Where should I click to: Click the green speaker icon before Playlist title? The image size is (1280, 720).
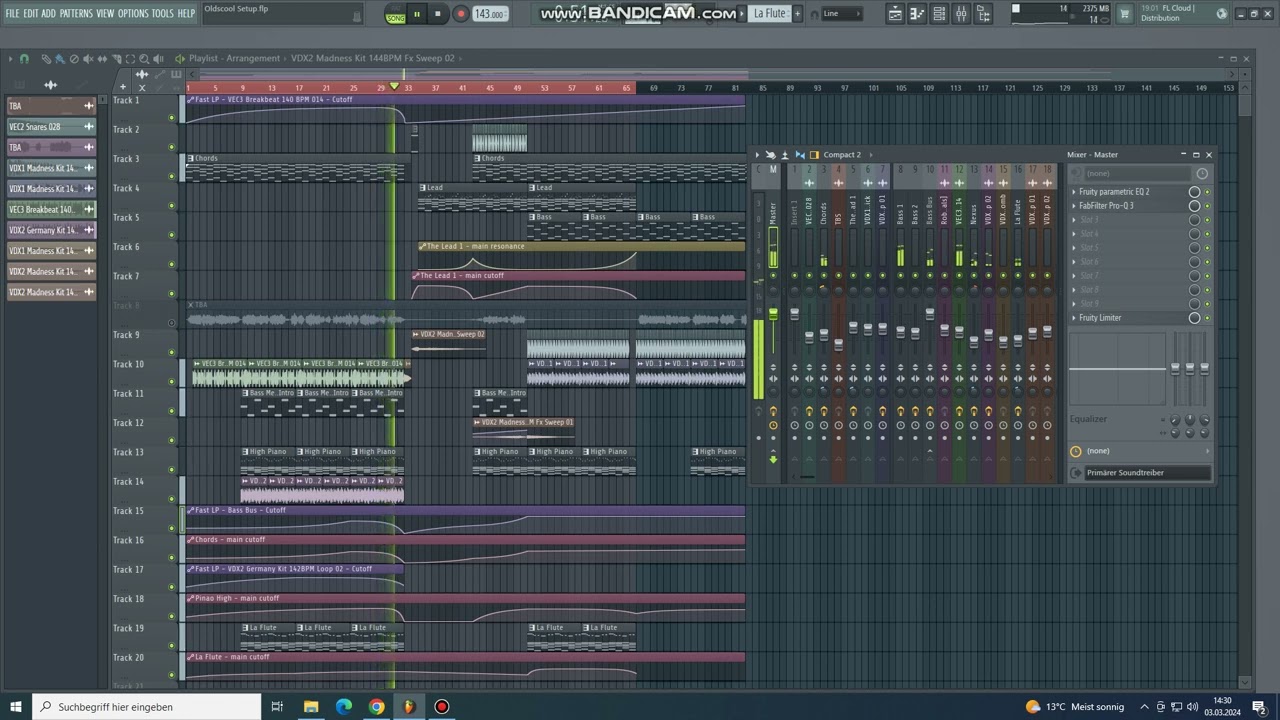click(180, 59)
